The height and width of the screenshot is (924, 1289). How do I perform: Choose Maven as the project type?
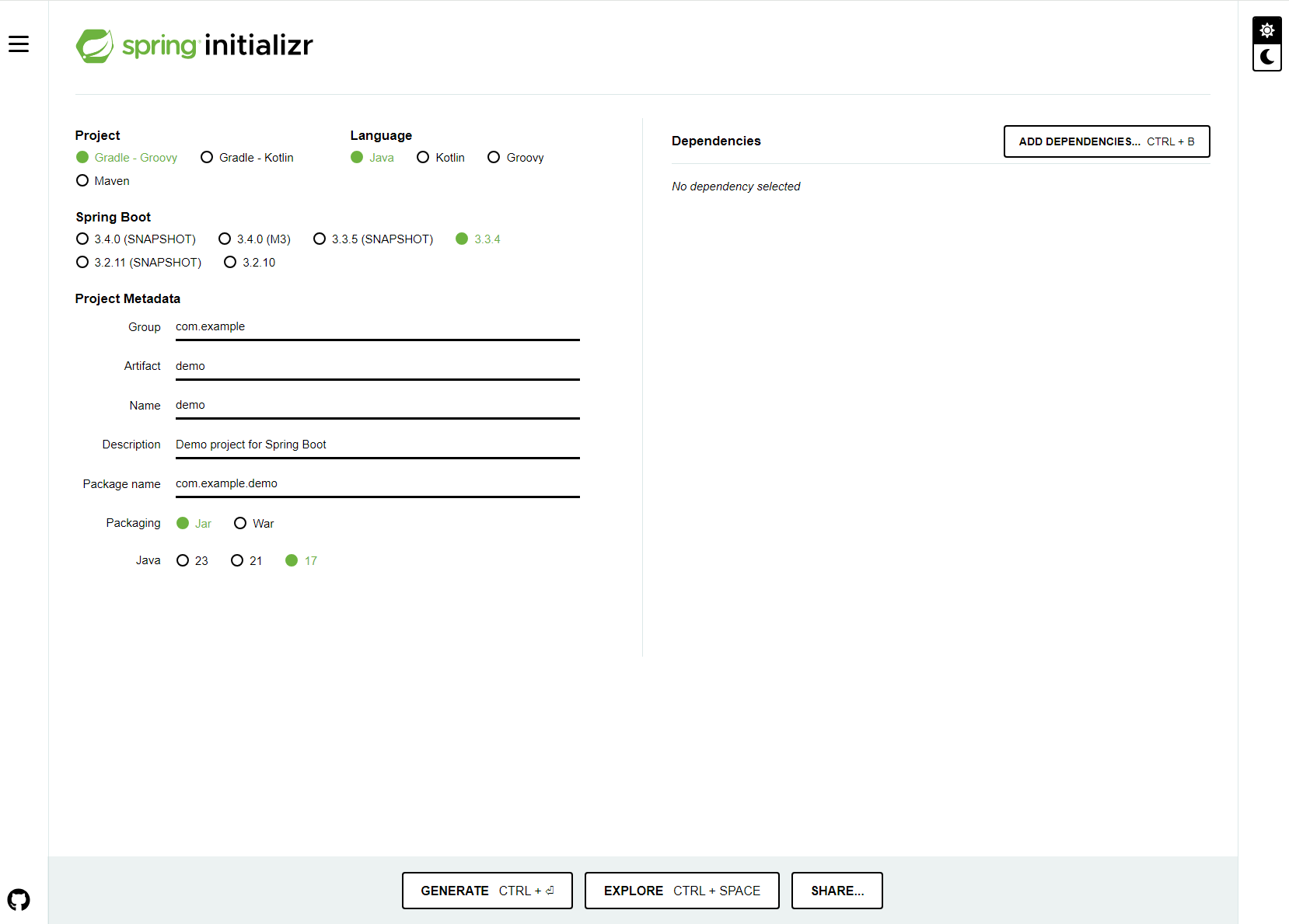(103, 181)
